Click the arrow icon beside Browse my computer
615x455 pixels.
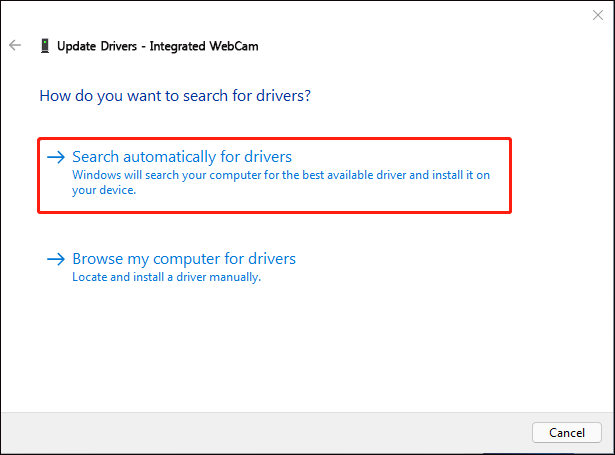[56, 259]
